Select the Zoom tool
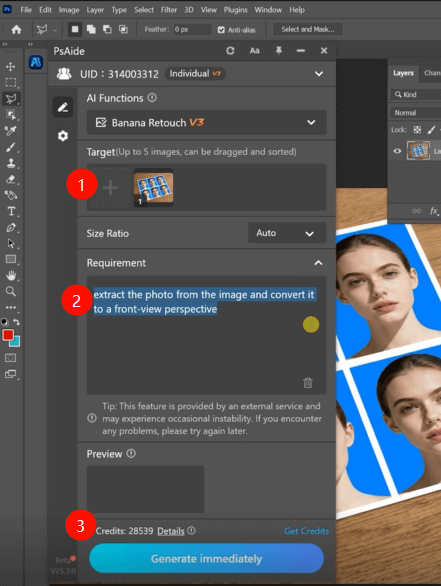 pyautogui.click(x=11, y=292)
